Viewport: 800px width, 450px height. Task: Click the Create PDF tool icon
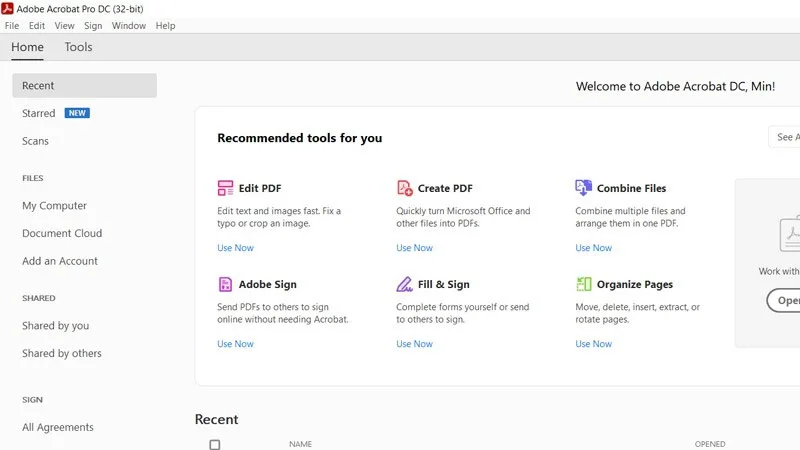coord(405,188)
